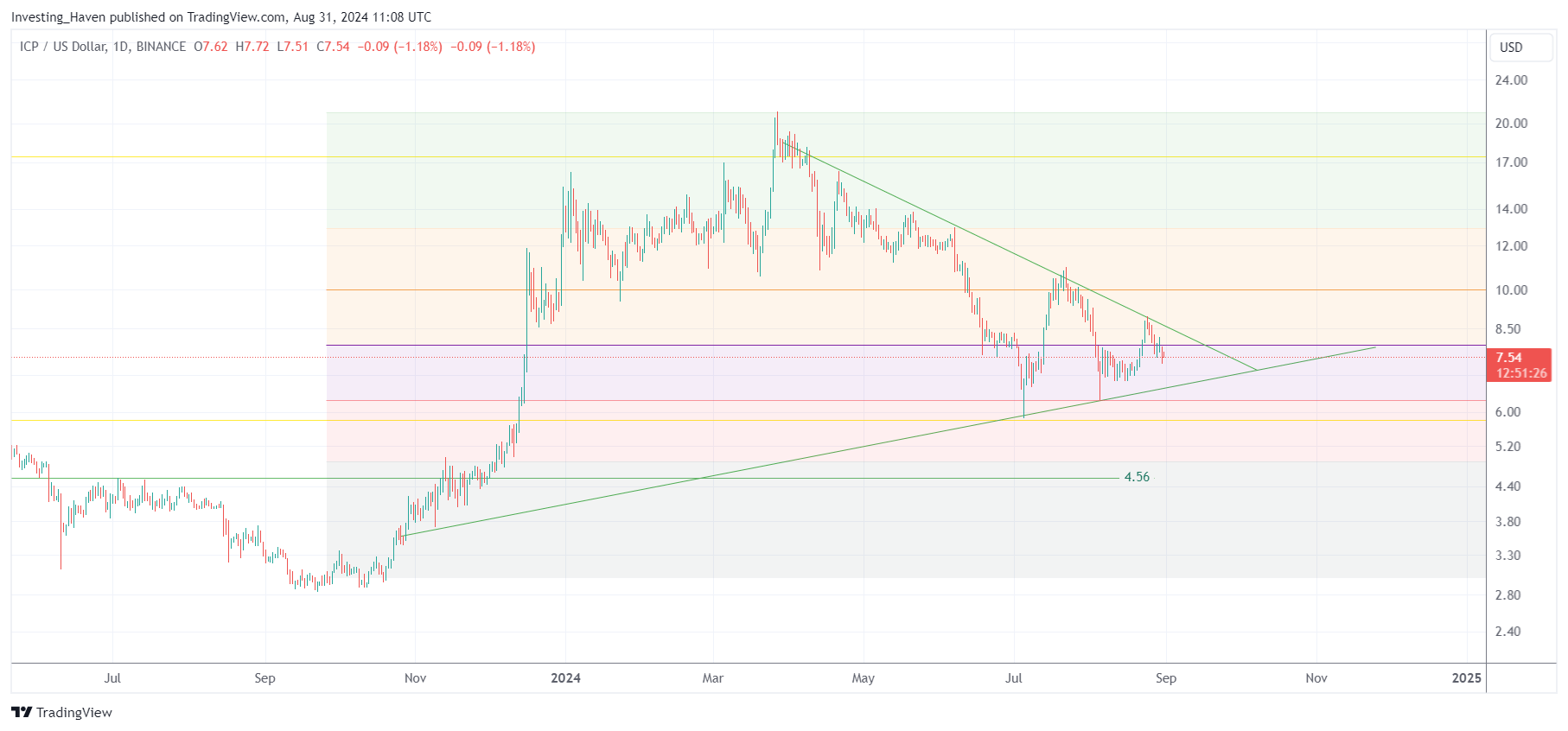The height and width of the screenshot is (731, 1568).
Task: Click the USD currency button
Action: click(x=1520, y=48)
